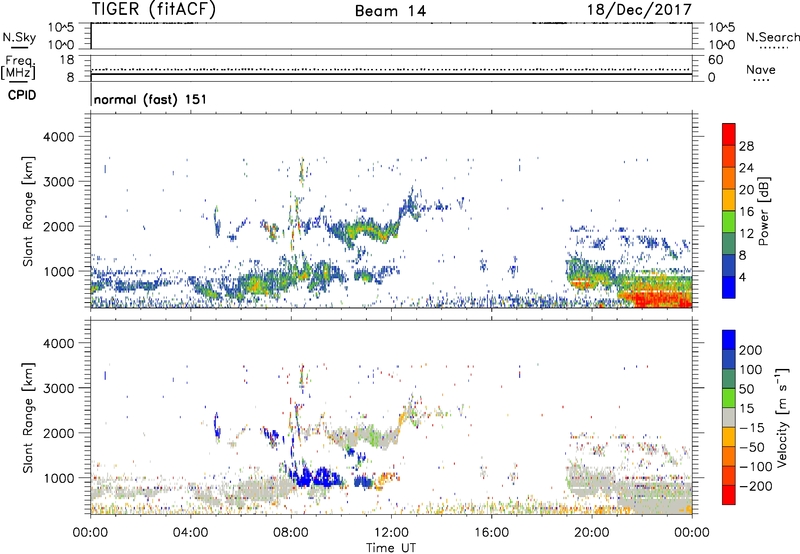The width and height of the screenshot is (800, 554).
Task: Click the "-15" label on the velocity colorbar
Action: [753, 428]
